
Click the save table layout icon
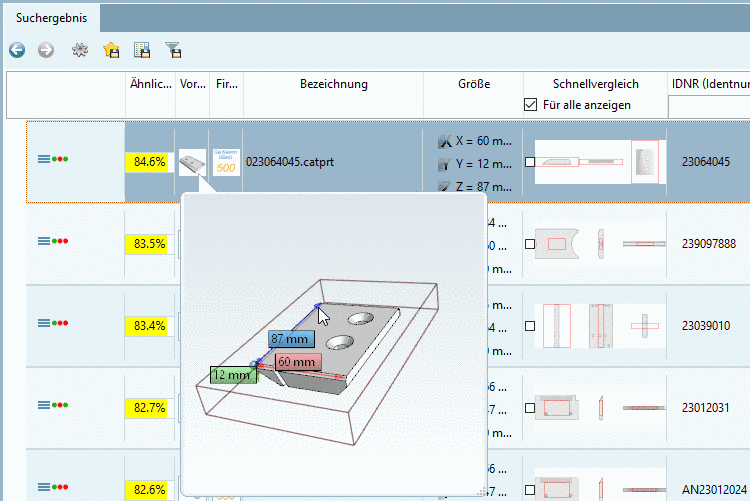pos(142,50)
